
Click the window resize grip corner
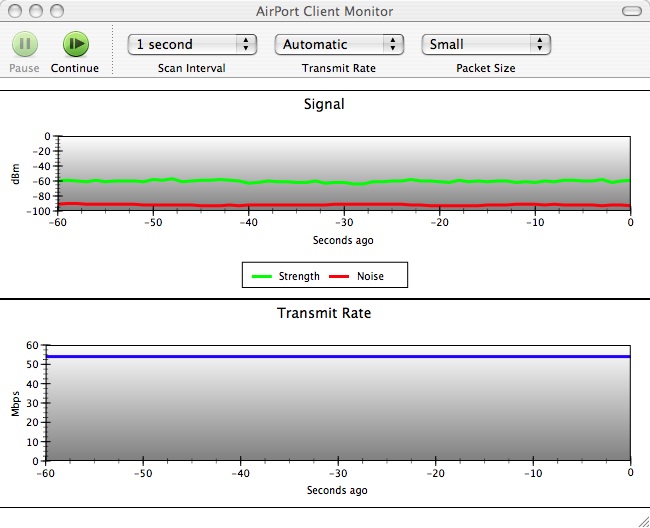pos(643,521)
